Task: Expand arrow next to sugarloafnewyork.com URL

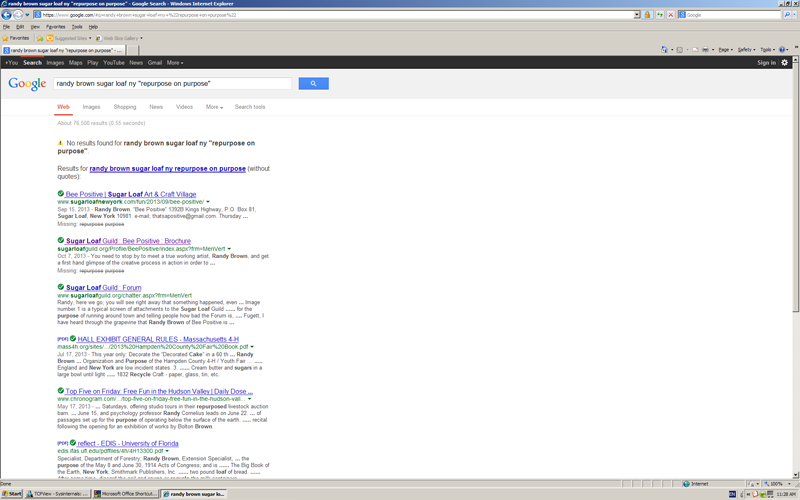Action: [208, 202]
